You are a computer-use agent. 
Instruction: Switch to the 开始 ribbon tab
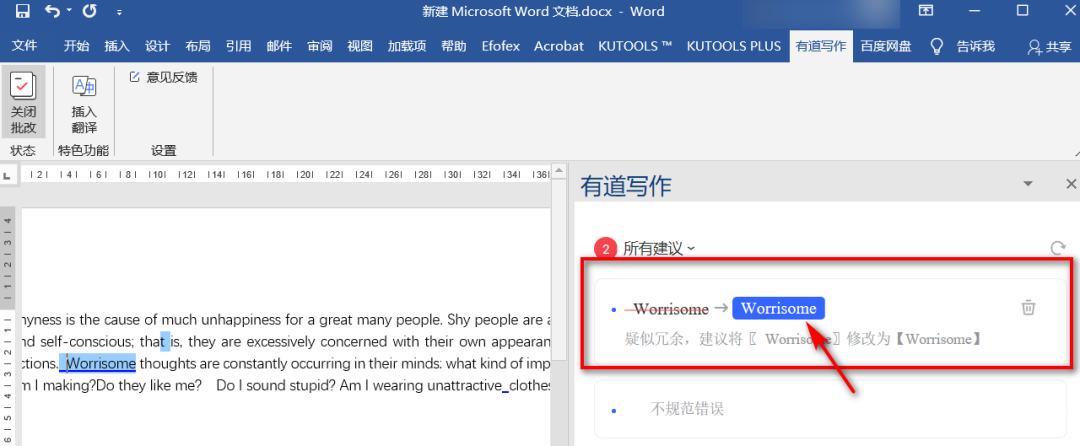(x=76, y=46)
